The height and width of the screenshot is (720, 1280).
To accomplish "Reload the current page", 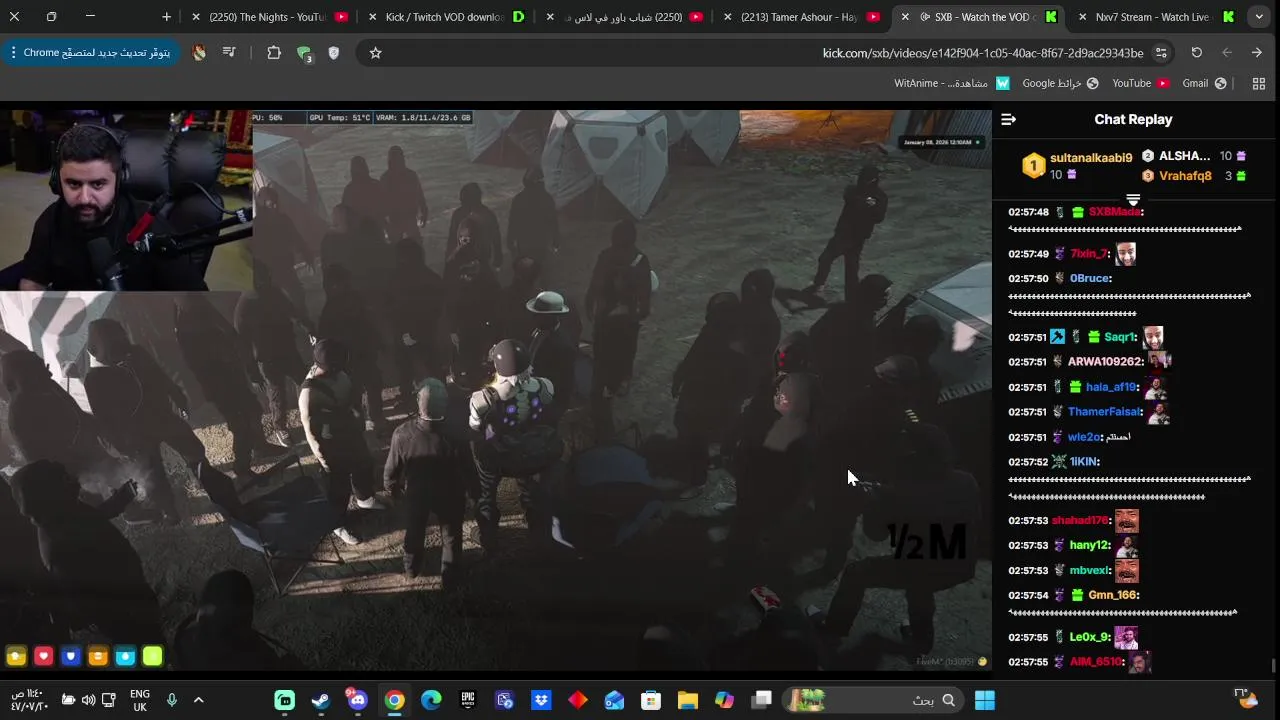I will point(1197,53).
